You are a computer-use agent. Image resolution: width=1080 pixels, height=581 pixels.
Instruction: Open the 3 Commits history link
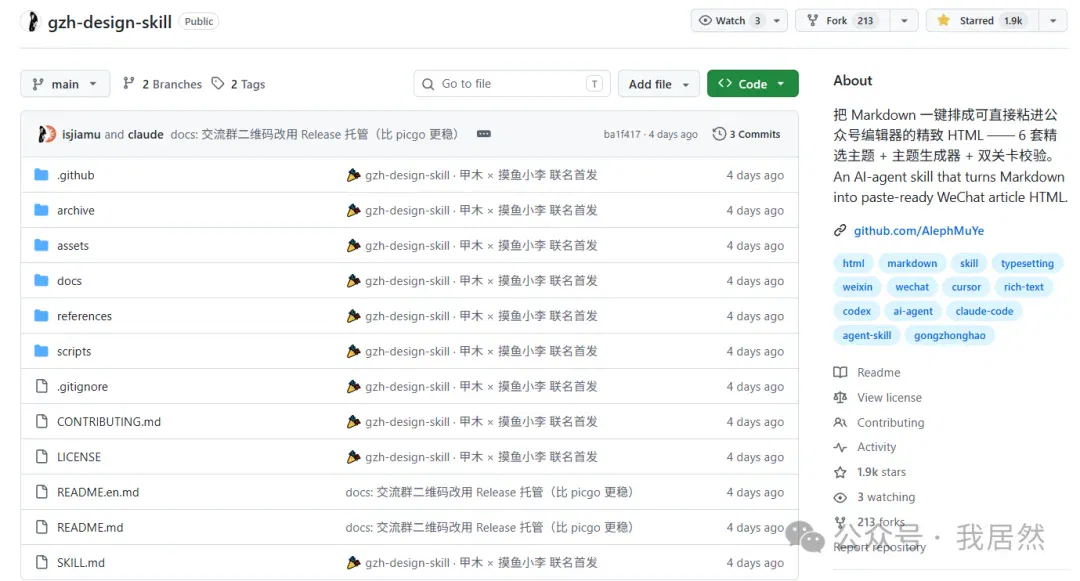[x=747, y=134]
